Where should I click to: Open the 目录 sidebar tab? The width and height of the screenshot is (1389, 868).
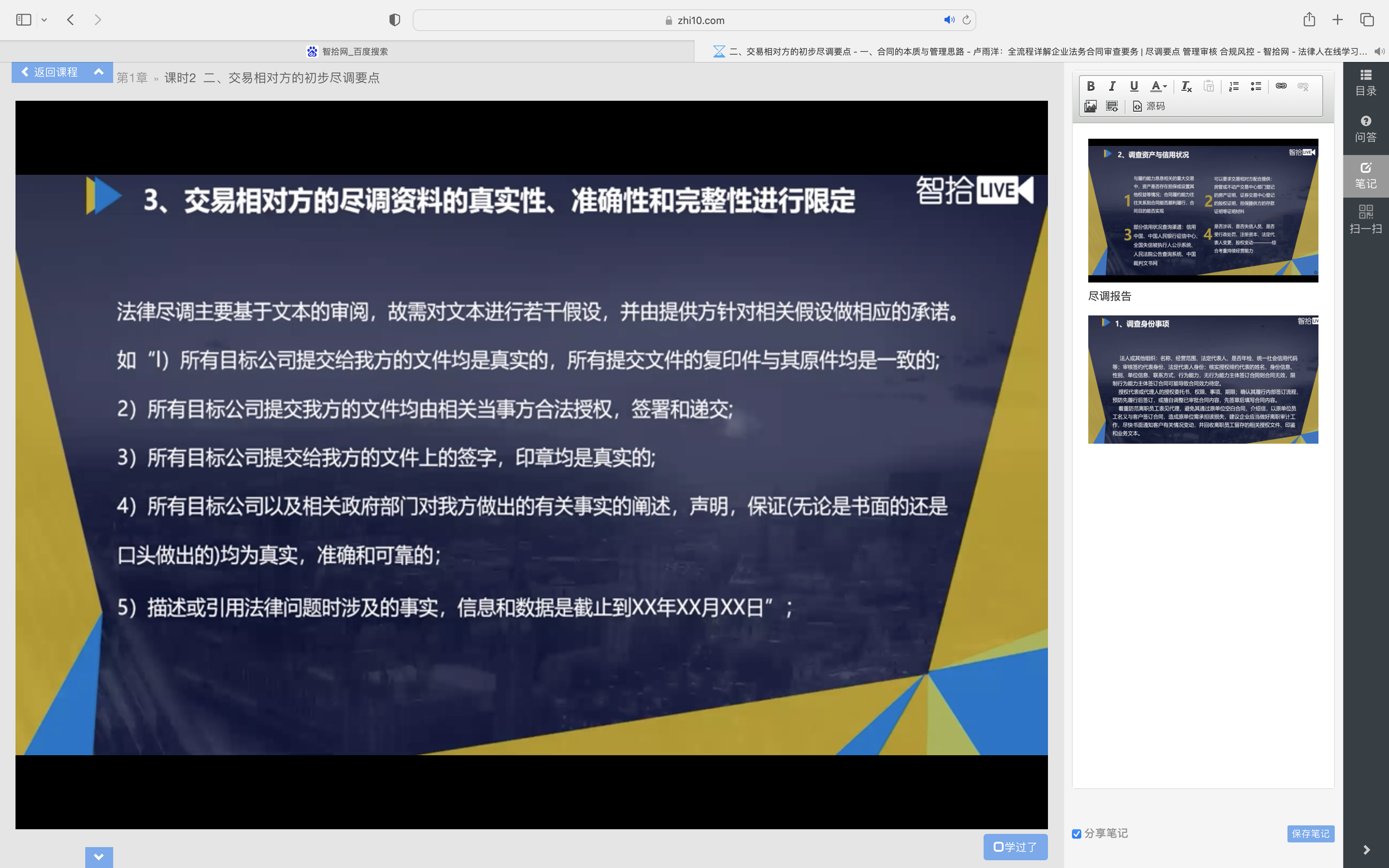point(1365,82)
